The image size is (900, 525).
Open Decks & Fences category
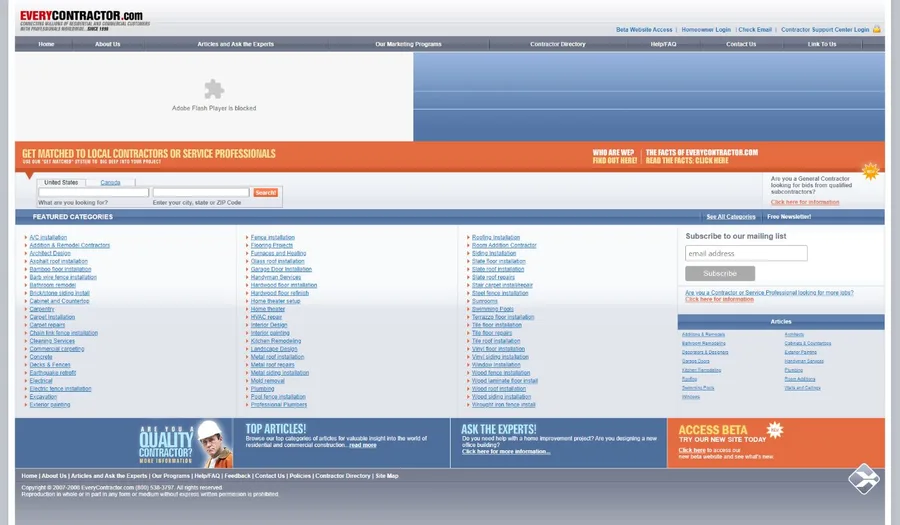(50, 364)
